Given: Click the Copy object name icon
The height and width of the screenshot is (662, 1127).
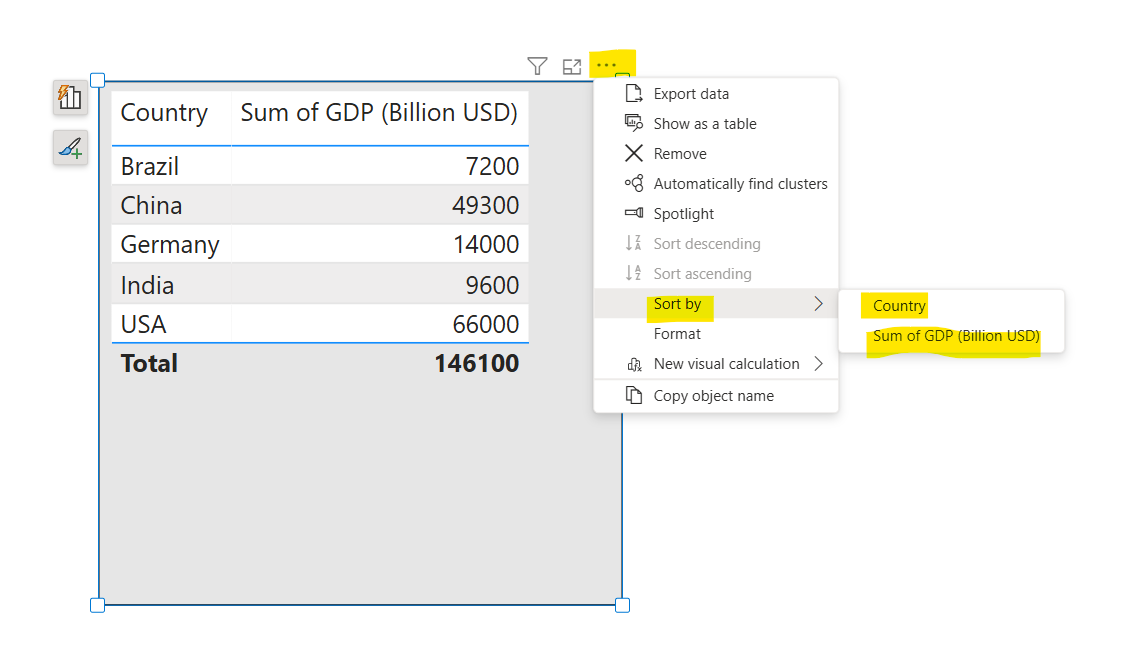Looking at the screenshot, I should (x=632, y=395).
